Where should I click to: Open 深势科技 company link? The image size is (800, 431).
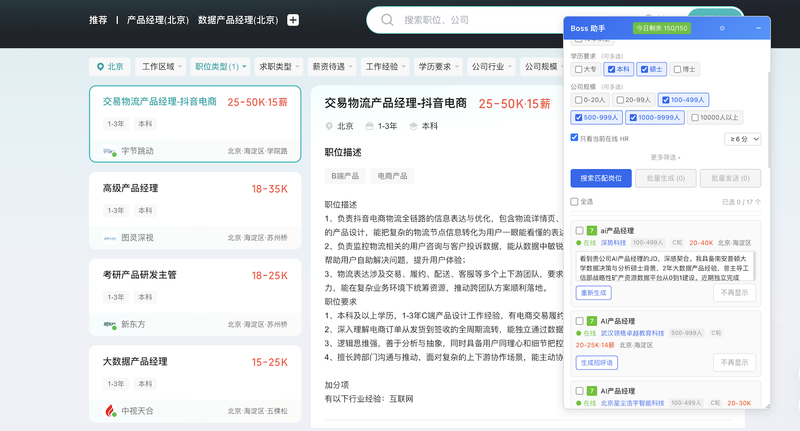613,243
